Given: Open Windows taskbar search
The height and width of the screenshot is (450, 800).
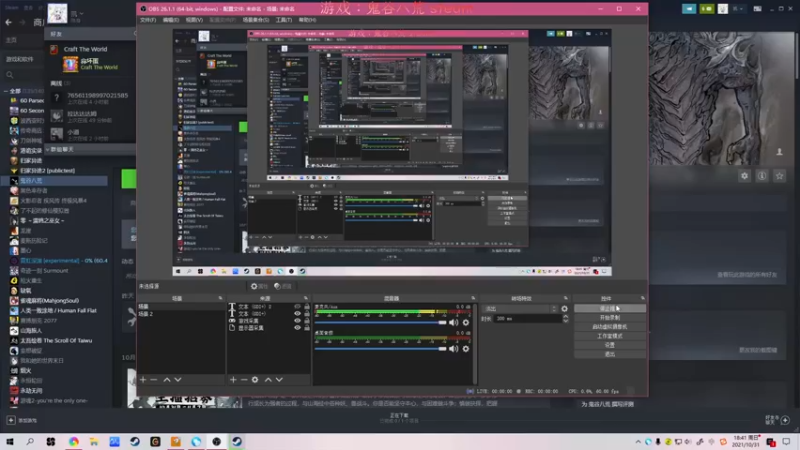Looking at the screenshot, I should pos(30,442).
